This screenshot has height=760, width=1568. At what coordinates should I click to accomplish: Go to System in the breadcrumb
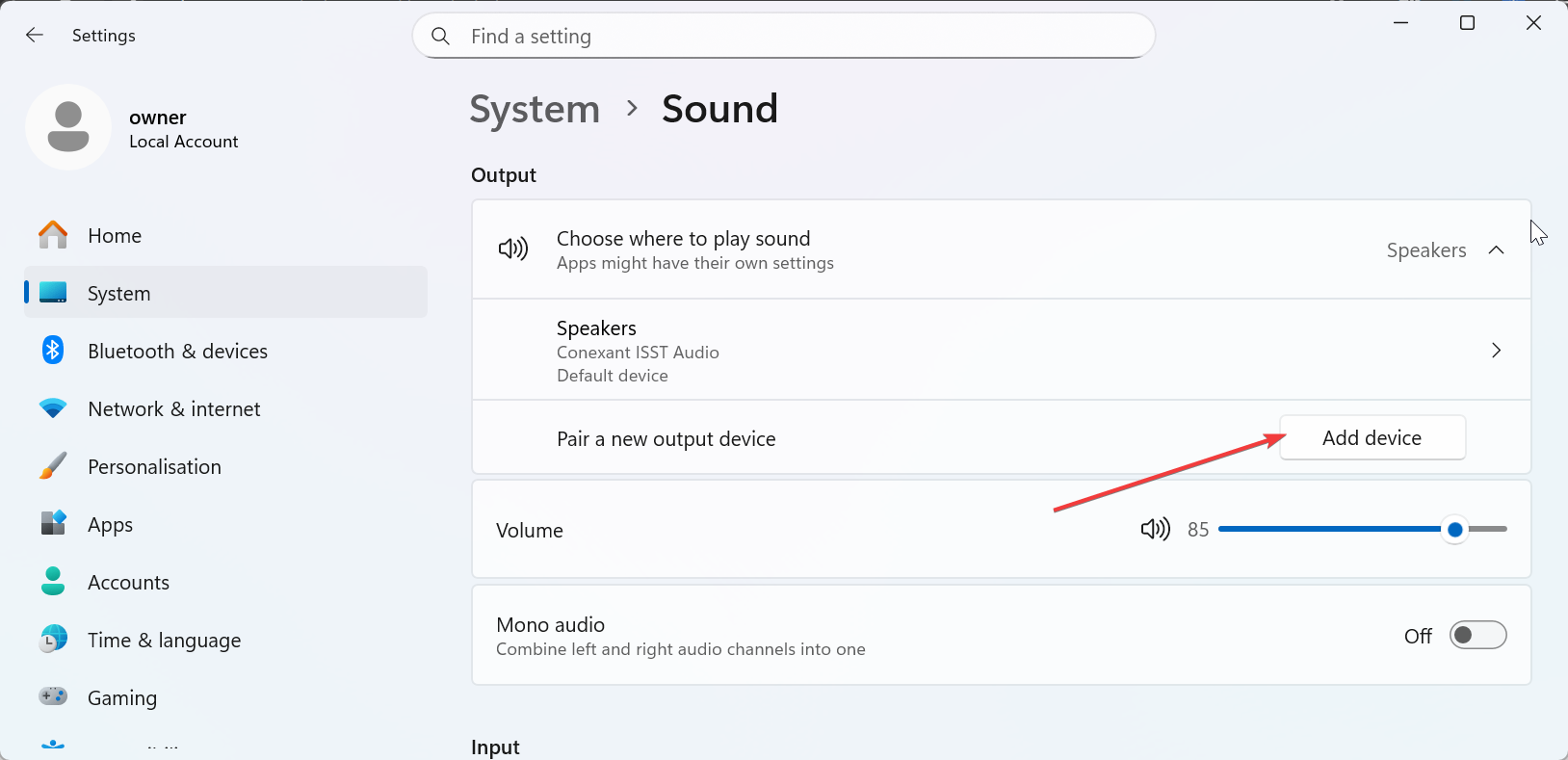(x=535, y=110)
